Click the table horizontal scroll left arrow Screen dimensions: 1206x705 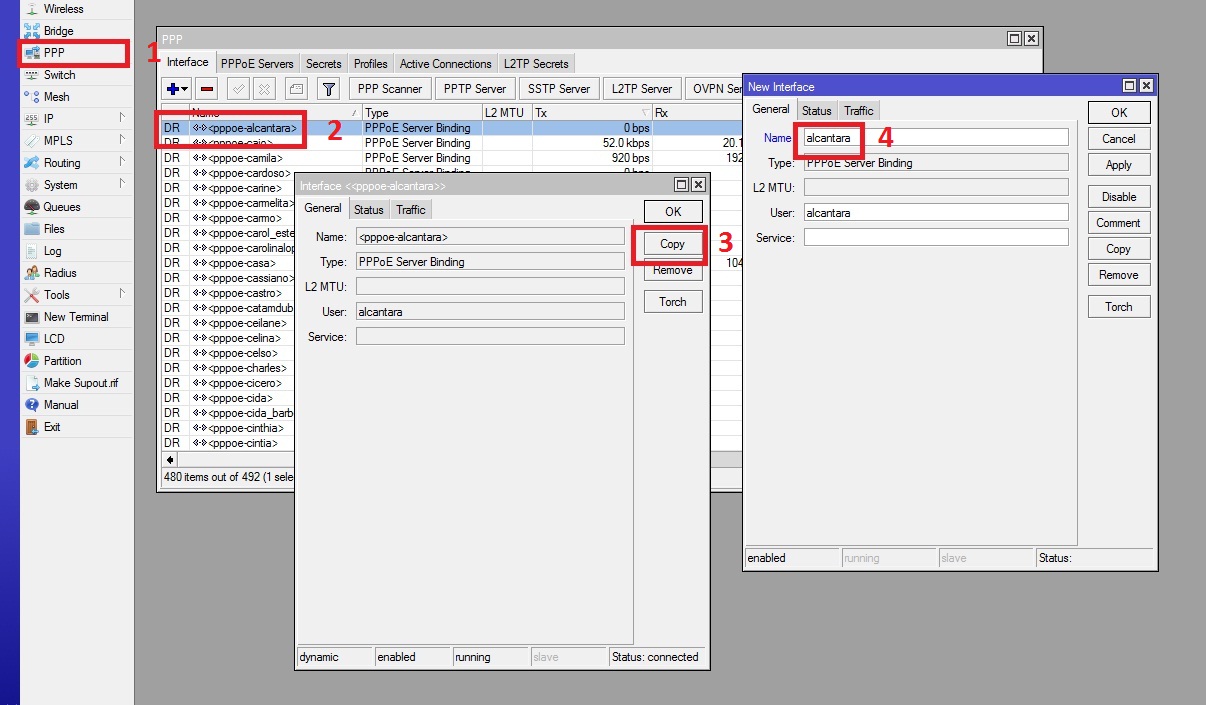170,459
